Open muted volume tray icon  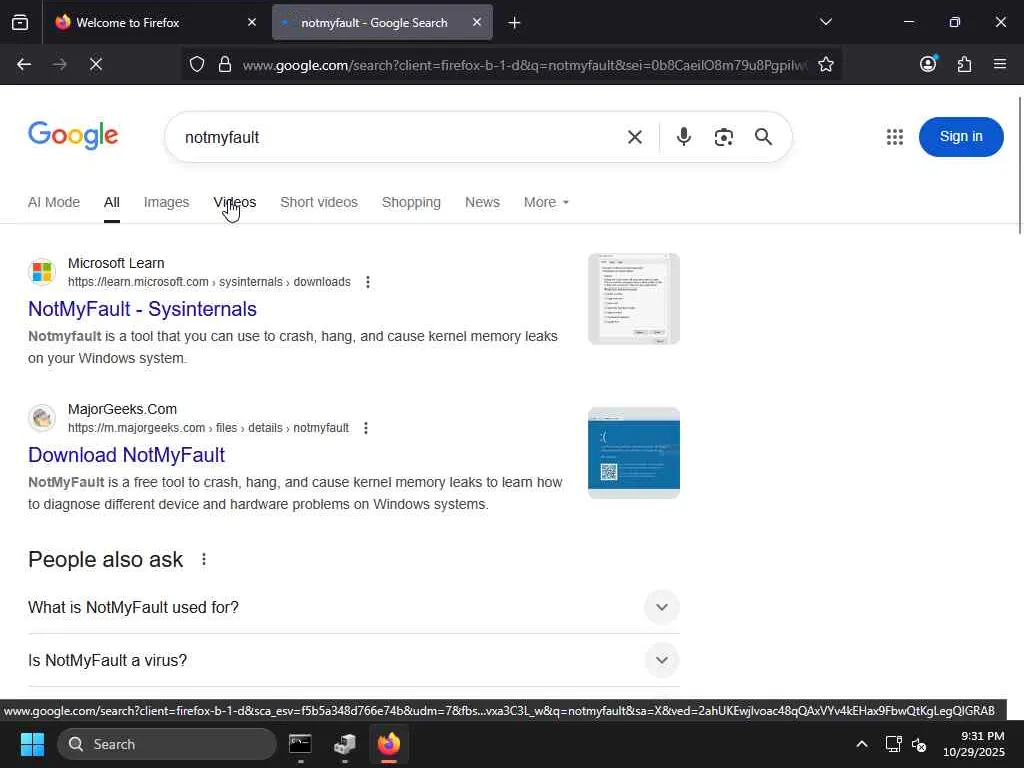click(x=919, y=744)
